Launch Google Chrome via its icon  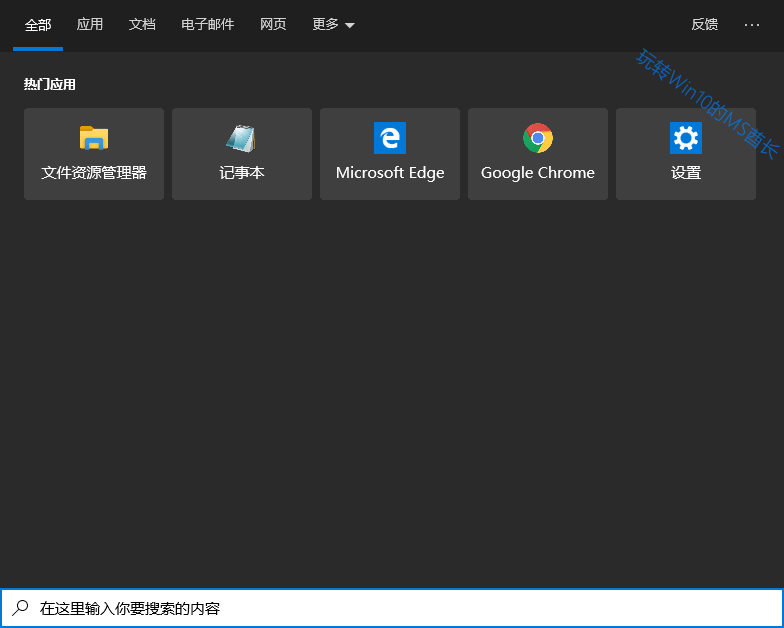(x=538, y=138)
